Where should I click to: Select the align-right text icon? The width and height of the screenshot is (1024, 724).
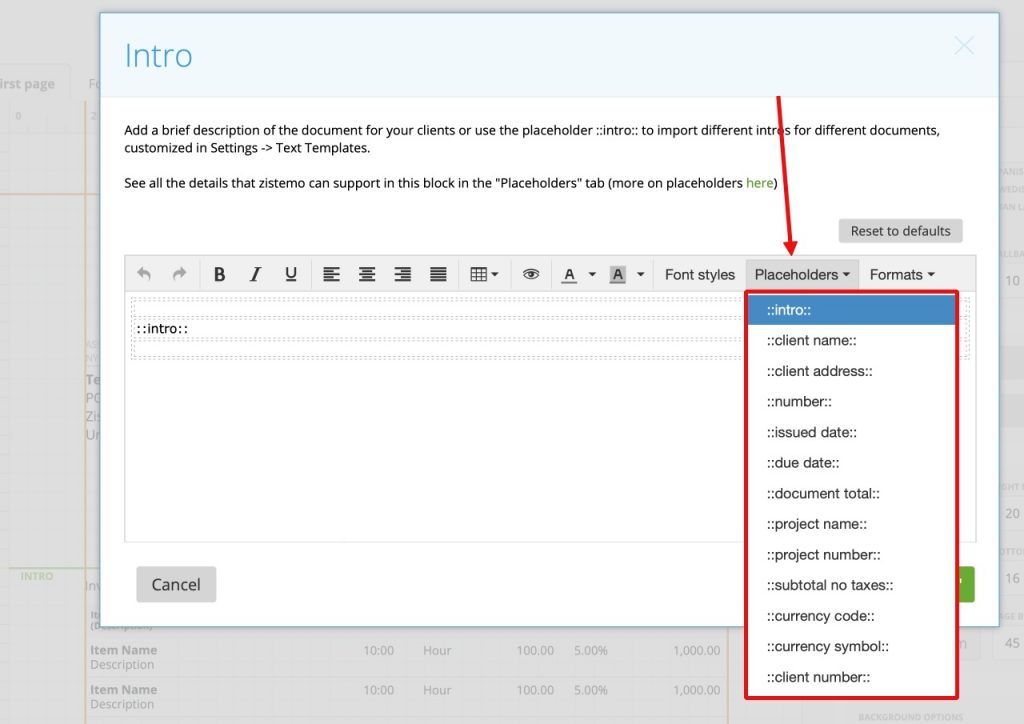point(403,274)
